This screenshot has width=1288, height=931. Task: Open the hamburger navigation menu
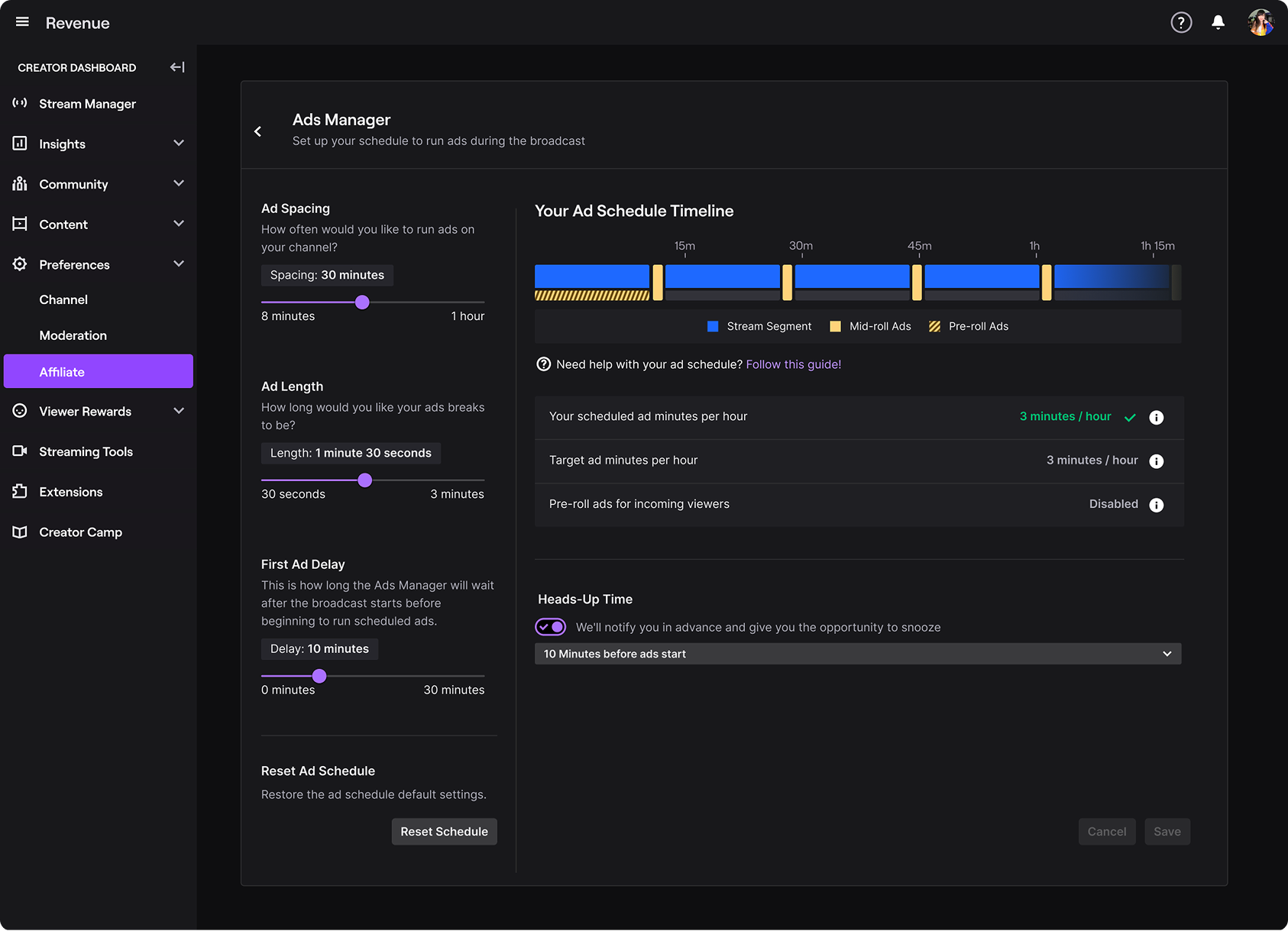tap(22, 22)
